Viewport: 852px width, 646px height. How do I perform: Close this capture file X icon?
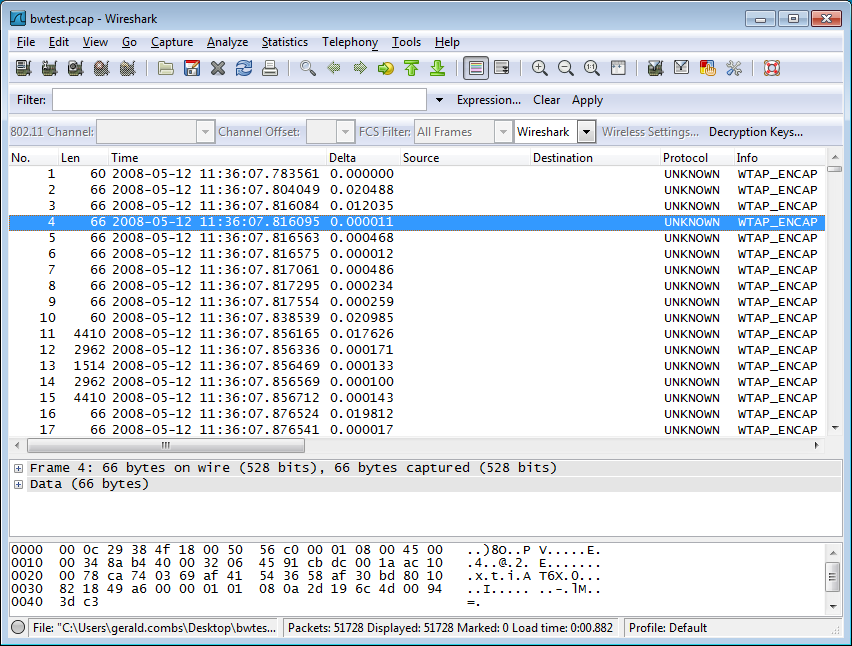218,68
